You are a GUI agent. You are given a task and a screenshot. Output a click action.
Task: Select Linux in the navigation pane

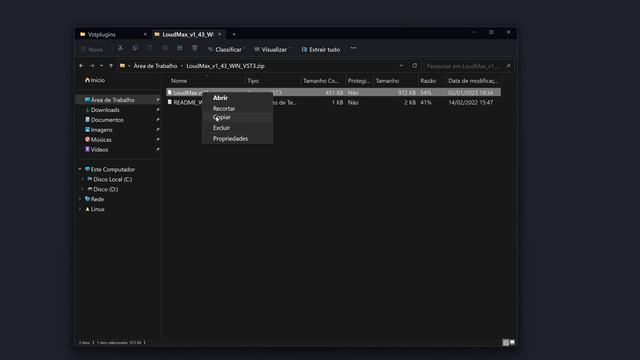[95, 209]
